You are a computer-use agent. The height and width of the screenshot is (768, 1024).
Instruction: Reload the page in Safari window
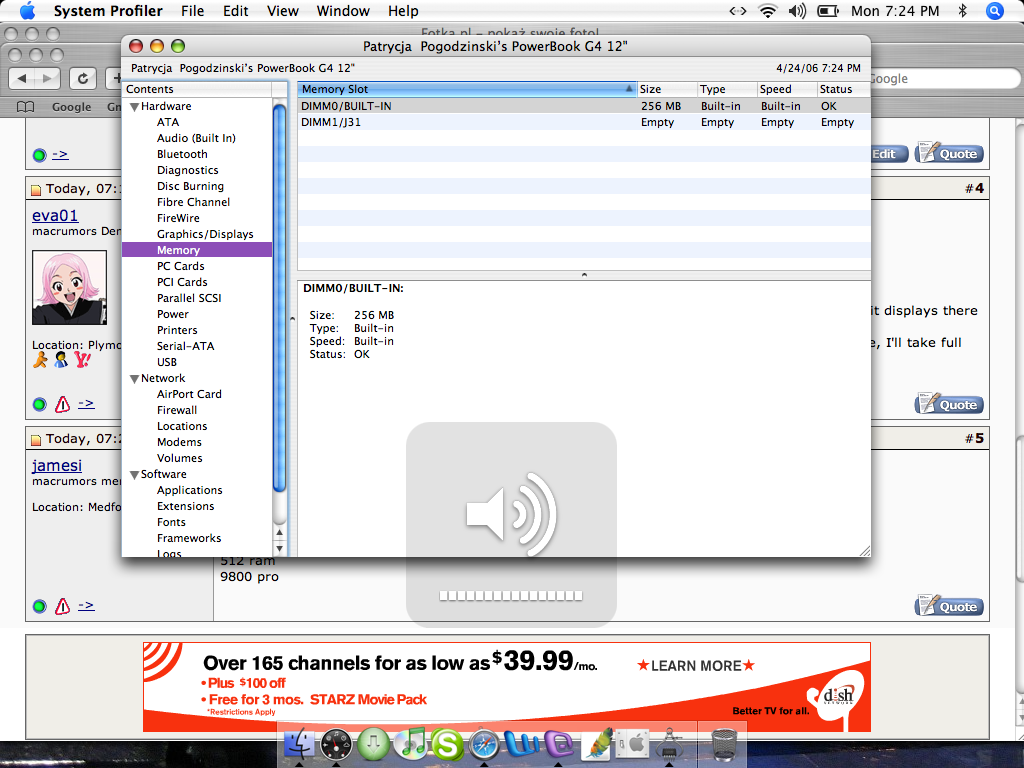83,78
